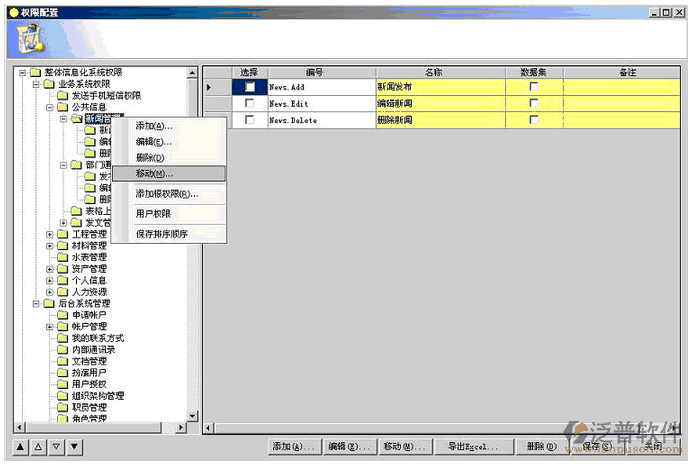The width and height of the screenshot is (693, 465).
Task: Click tree panel vertical scrollbar up arrow
Action: [192, 72]
